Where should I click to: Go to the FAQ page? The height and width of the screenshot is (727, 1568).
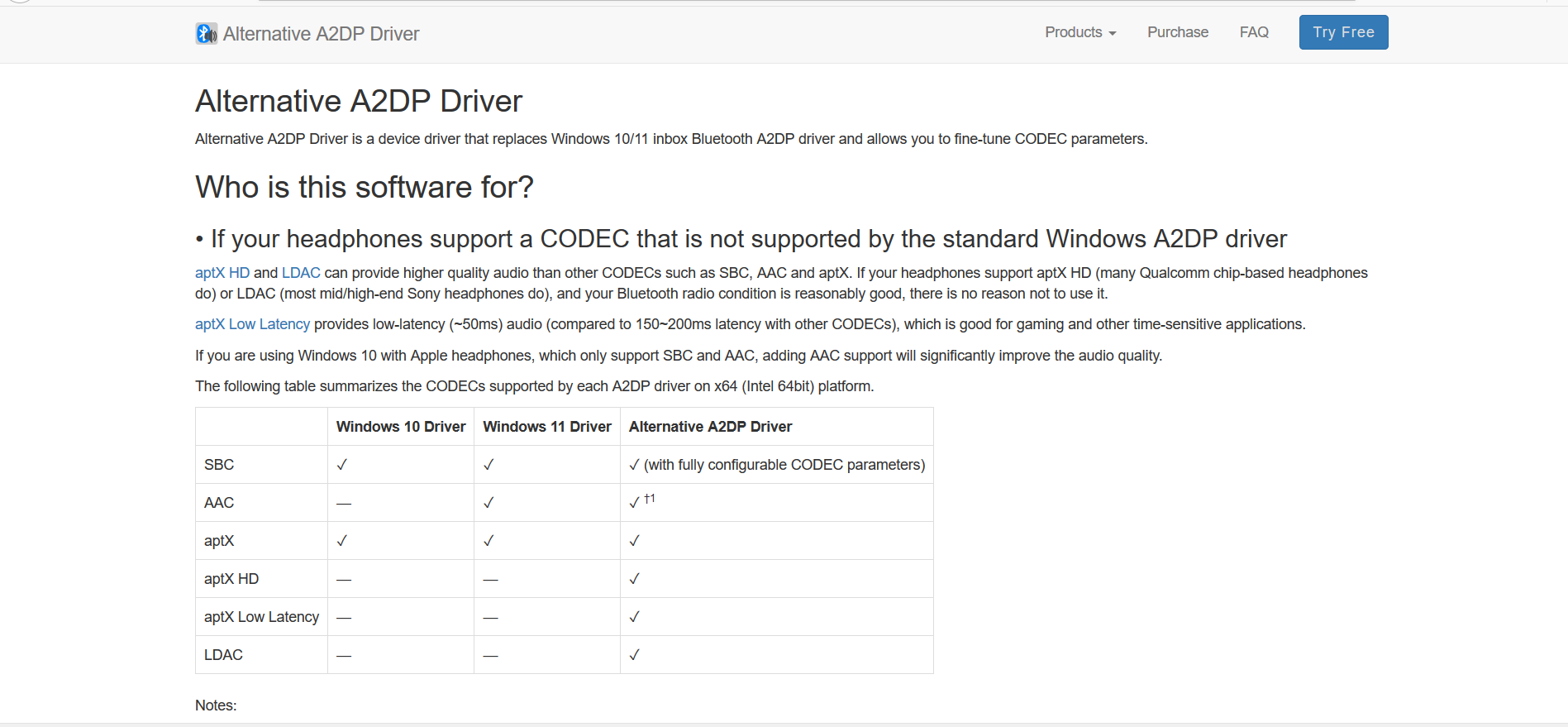point(1254,32)
